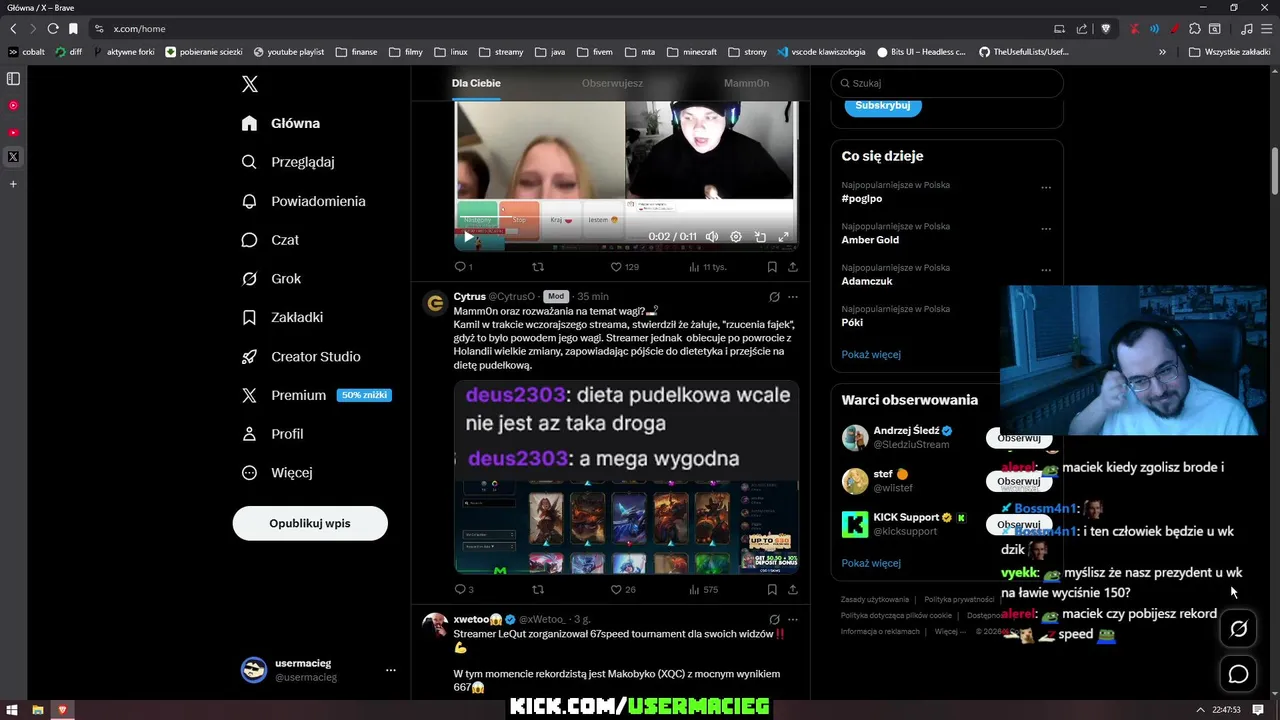Click the X logo in sidebar

point(250,84)
